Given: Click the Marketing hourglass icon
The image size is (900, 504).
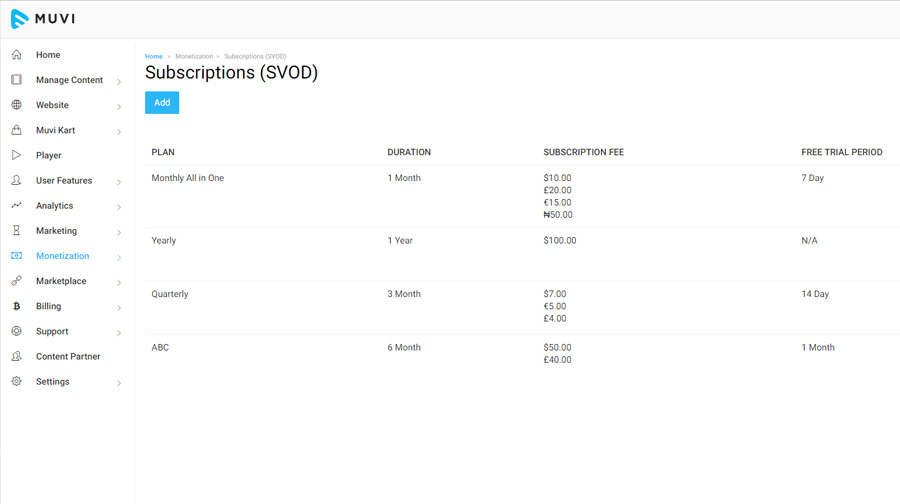Looking at the screenshot, I should click(17, 231).
